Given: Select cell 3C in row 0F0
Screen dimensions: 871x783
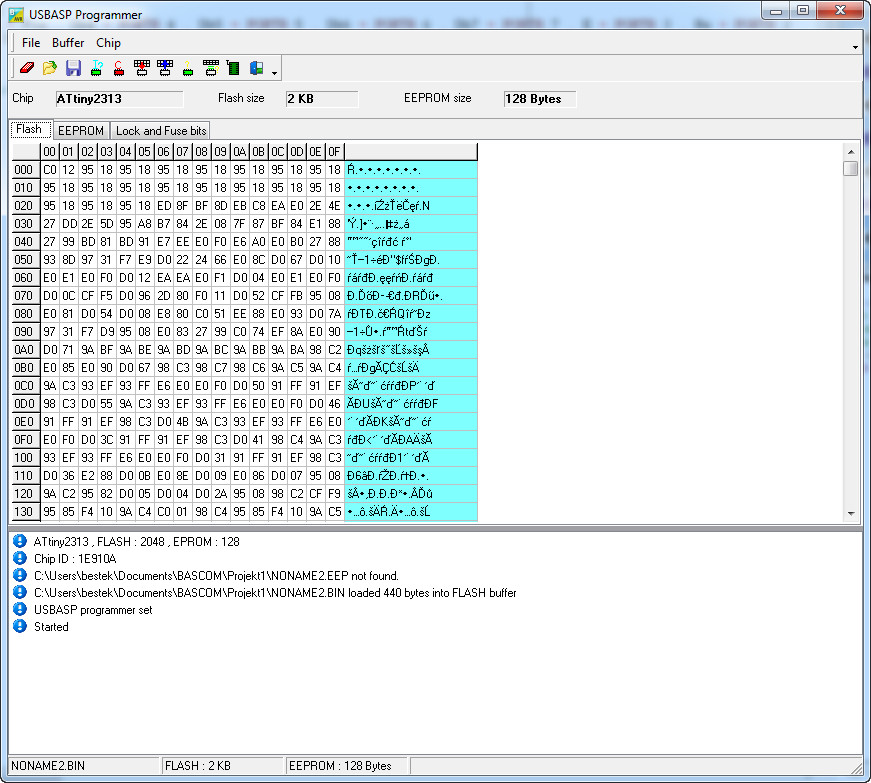Looking at the screenshot, I should 107,440.
